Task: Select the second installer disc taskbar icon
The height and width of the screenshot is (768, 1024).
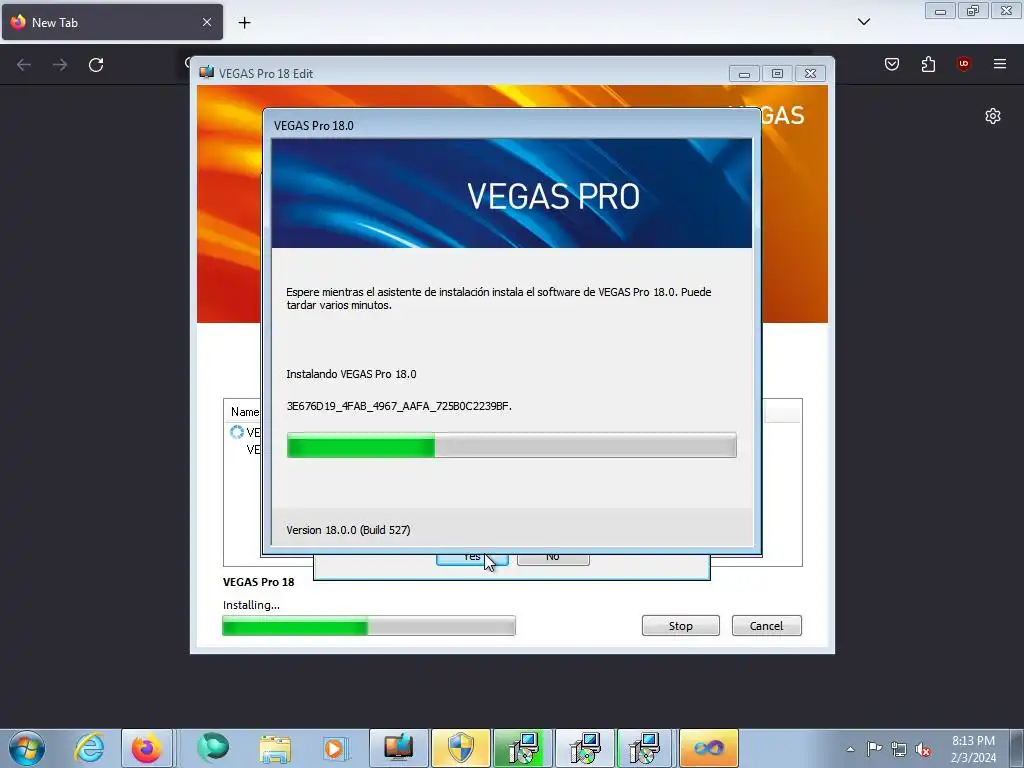Action: 584,748
